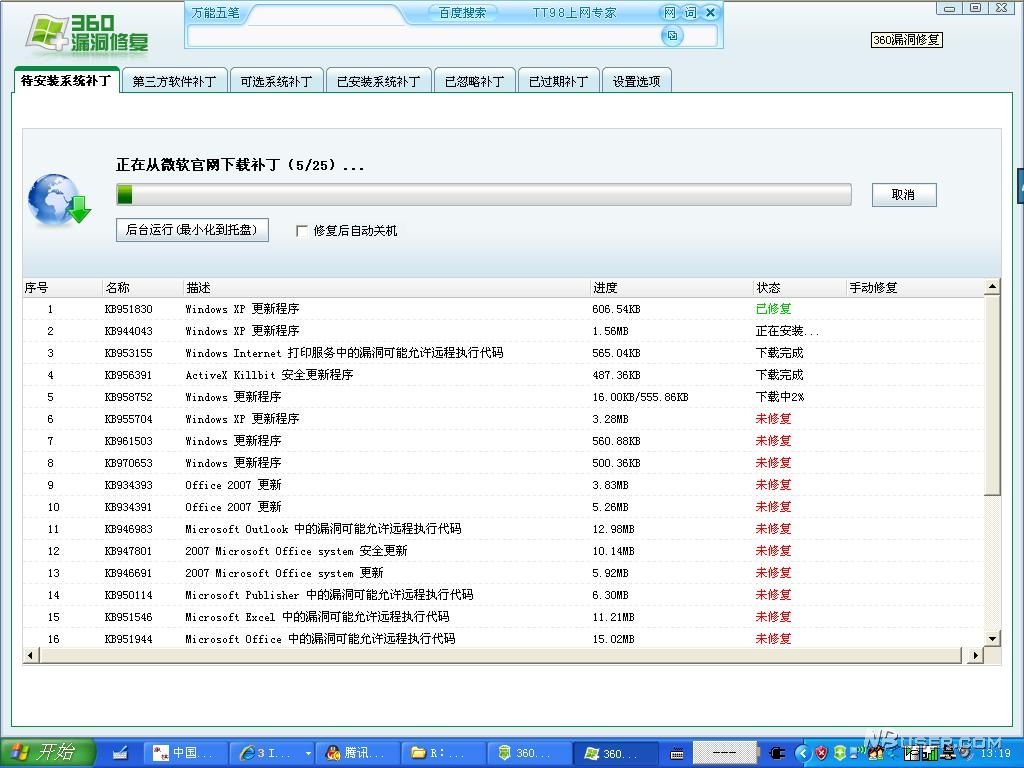Click the globe download icon
Viewport: 1024px width, 768px height.
tap(59, 200)
